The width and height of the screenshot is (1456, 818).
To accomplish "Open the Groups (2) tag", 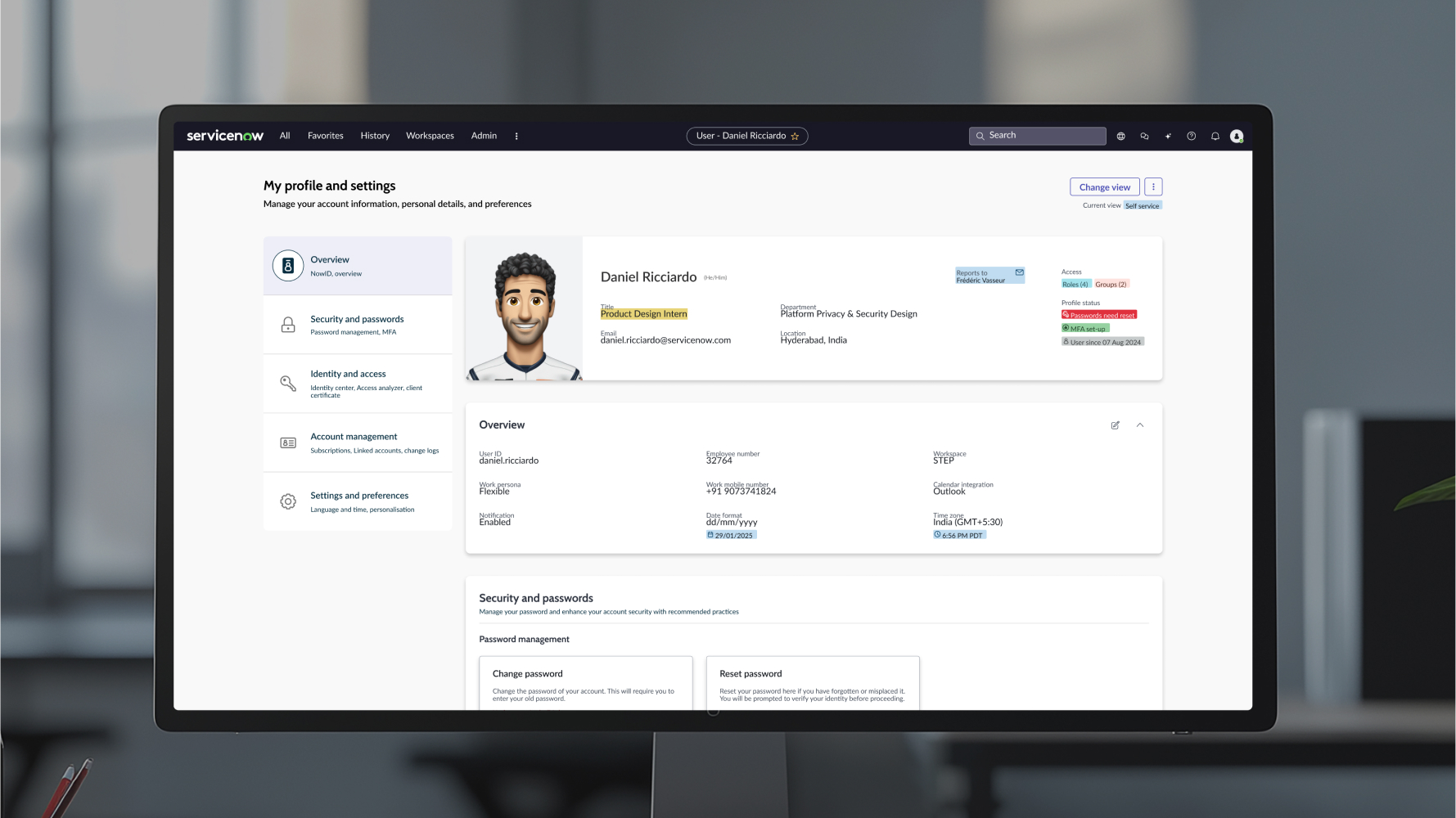I will (x=1111, y=285).
